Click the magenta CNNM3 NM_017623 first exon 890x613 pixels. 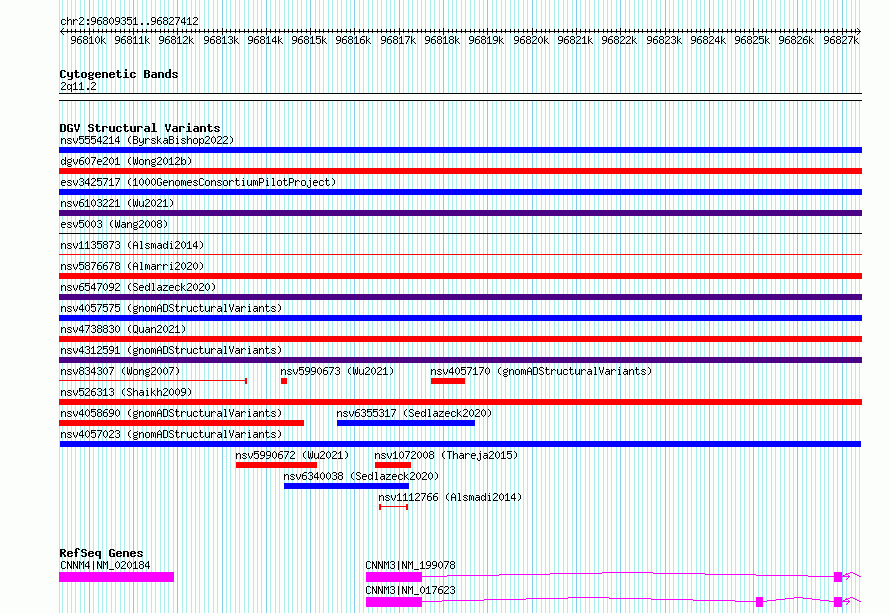pos(394,602)
